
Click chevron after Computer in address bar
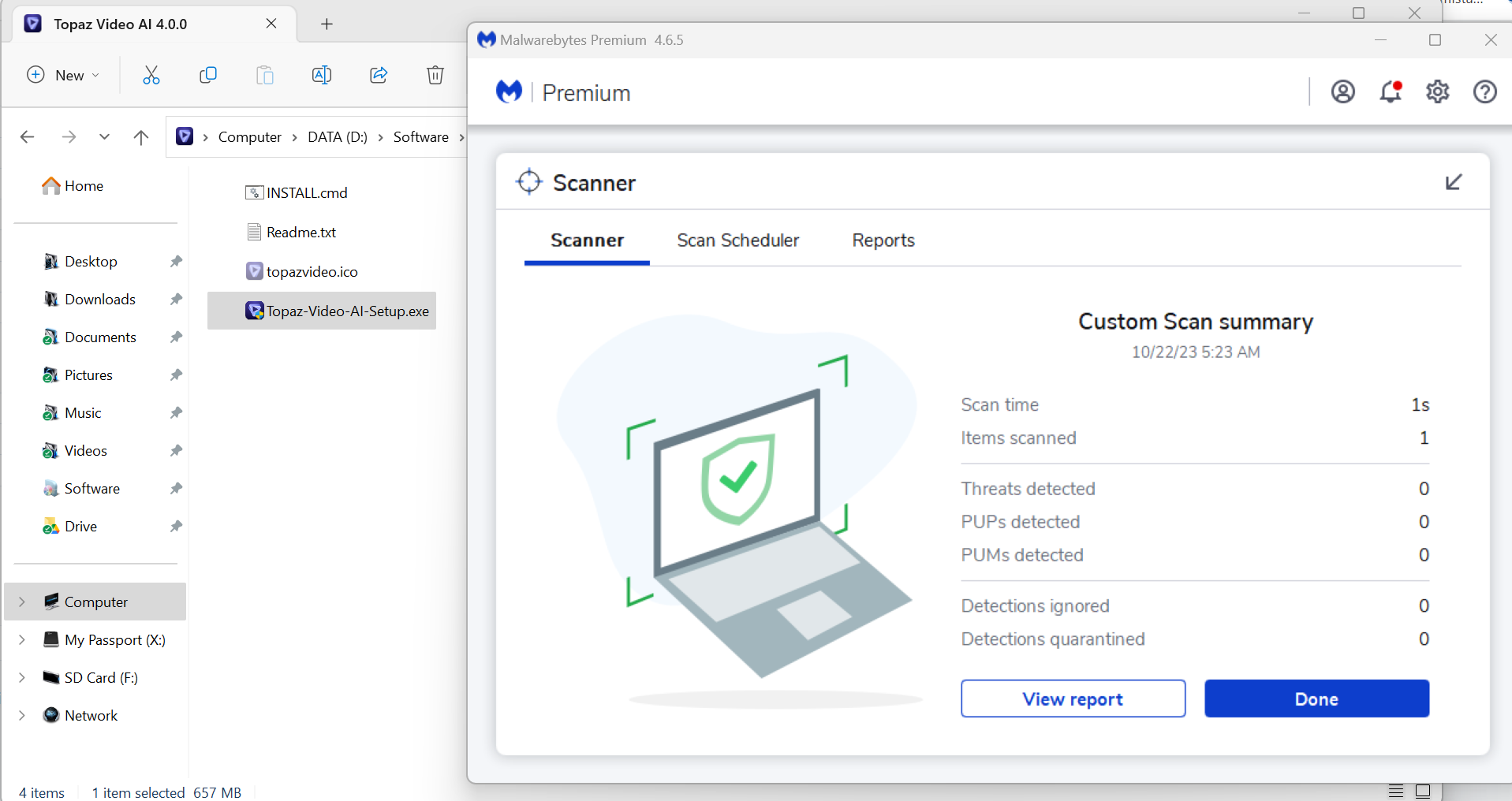(294, 137)
